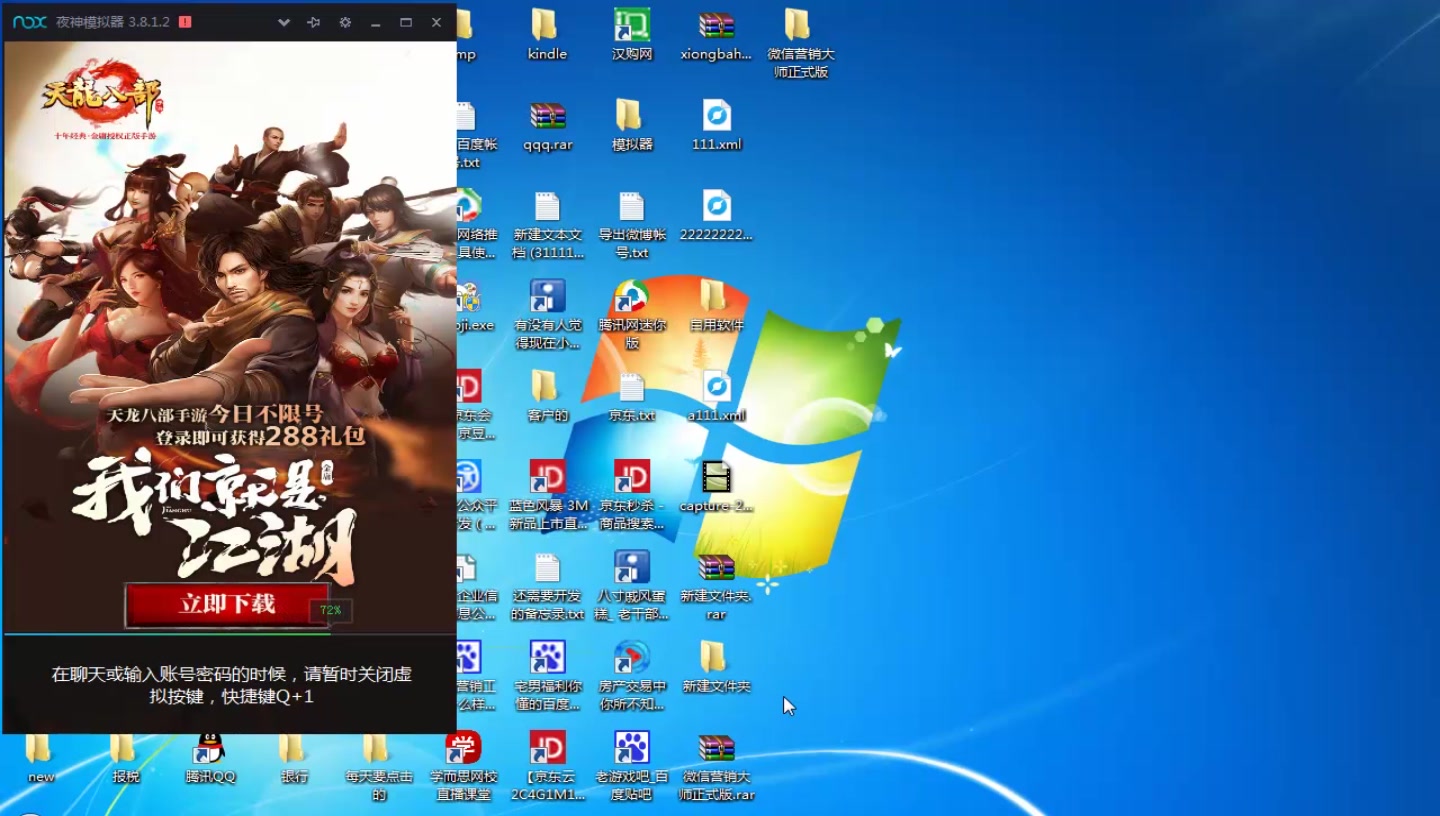Open the 模拟器 folder

[632, 125]
